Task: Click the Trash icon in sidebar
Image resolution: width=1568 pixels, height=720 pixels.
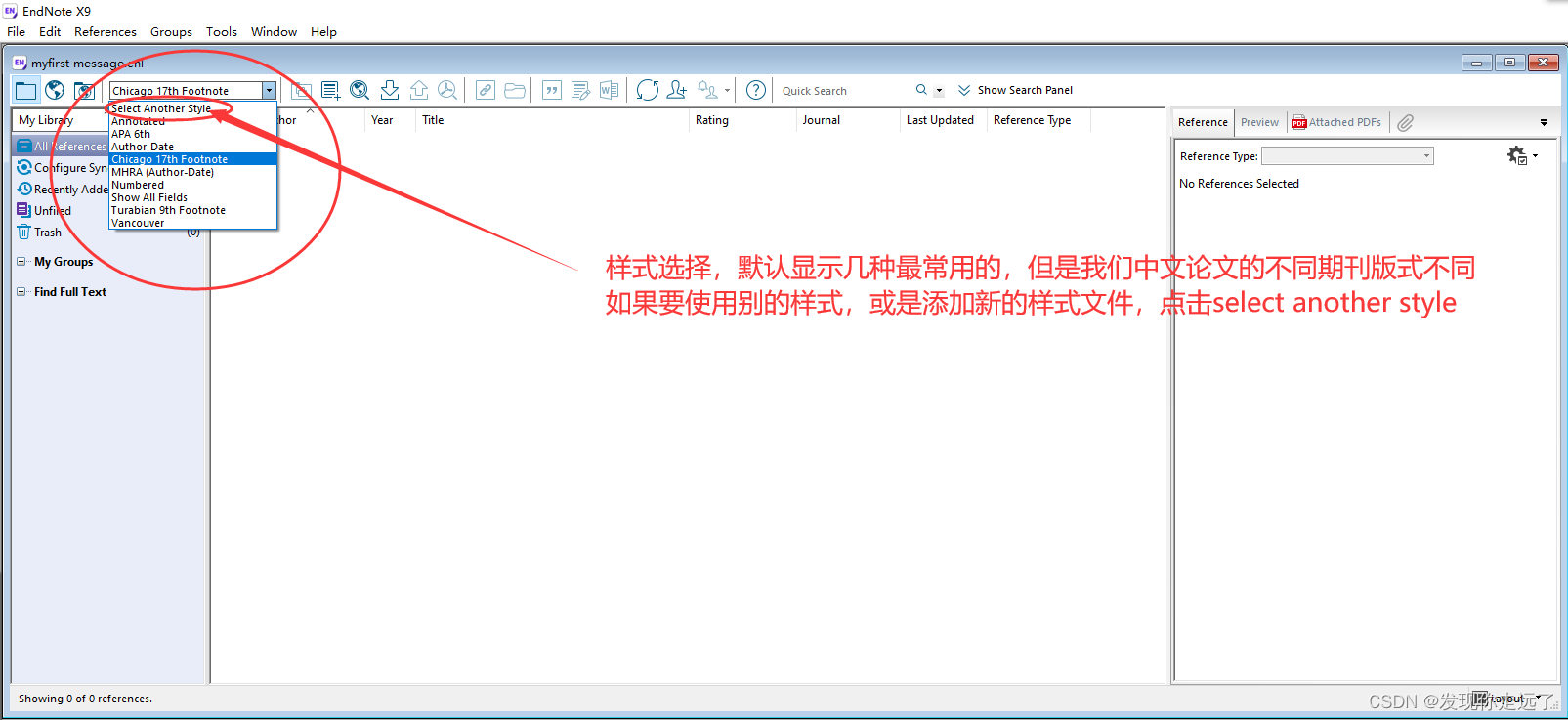Action: [x=24, y=233]
